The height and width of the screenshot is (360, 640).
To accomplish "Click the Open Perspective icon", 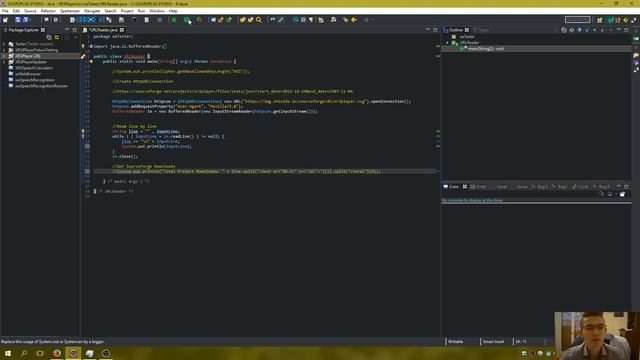I will click(x=600, y=20).
